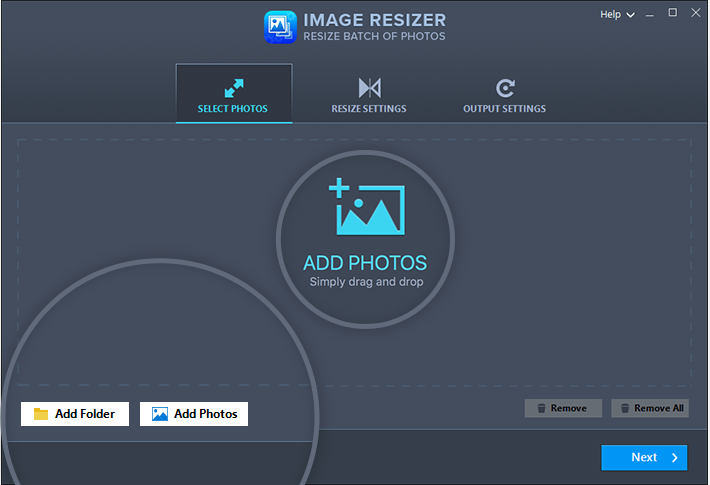Switch to the Resize Settings tab
This screenshot has width=710, height=485.
tap(369, 93)
